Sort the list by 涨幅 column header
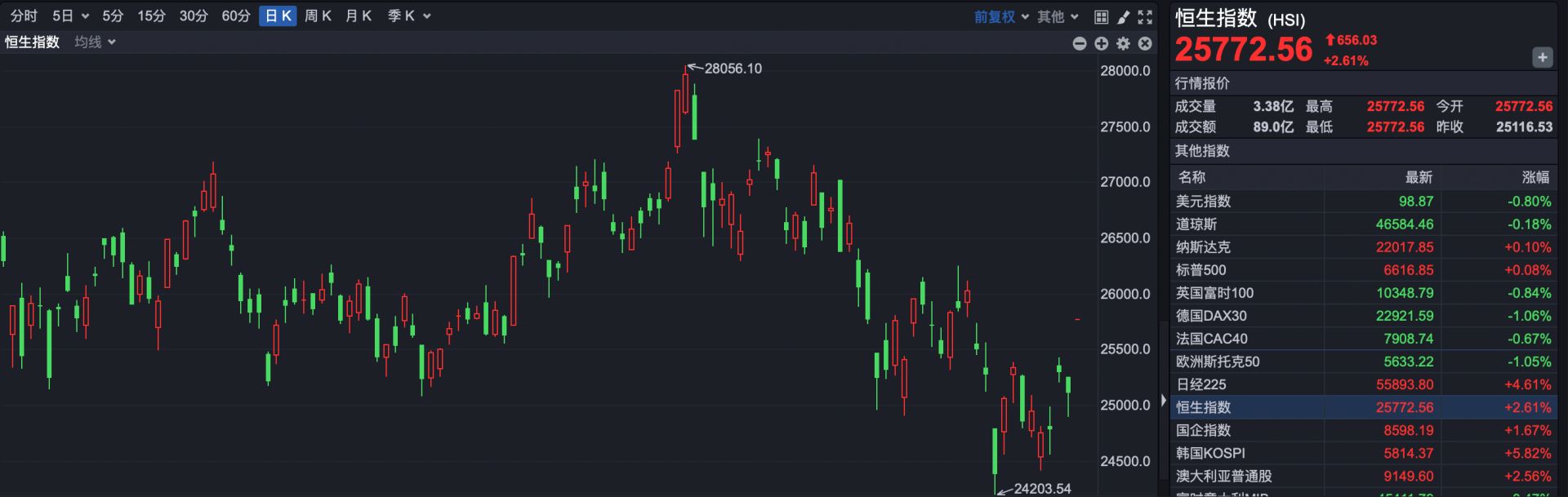This screenshot has height=497, width=1568. [1535, 177]
